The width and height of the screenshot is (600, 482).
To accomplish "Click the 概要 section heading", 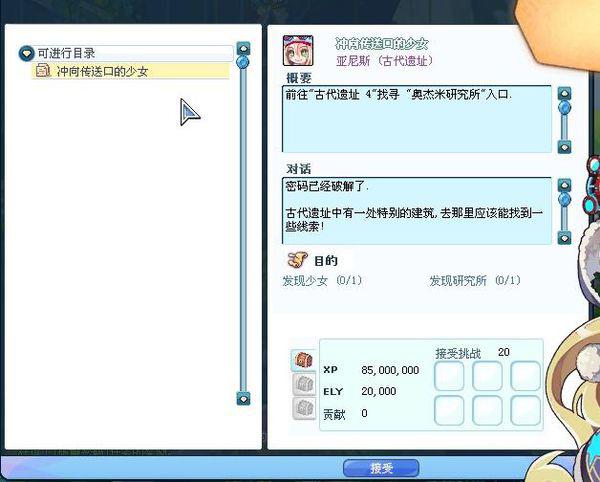I will click(x=299, y=78).
